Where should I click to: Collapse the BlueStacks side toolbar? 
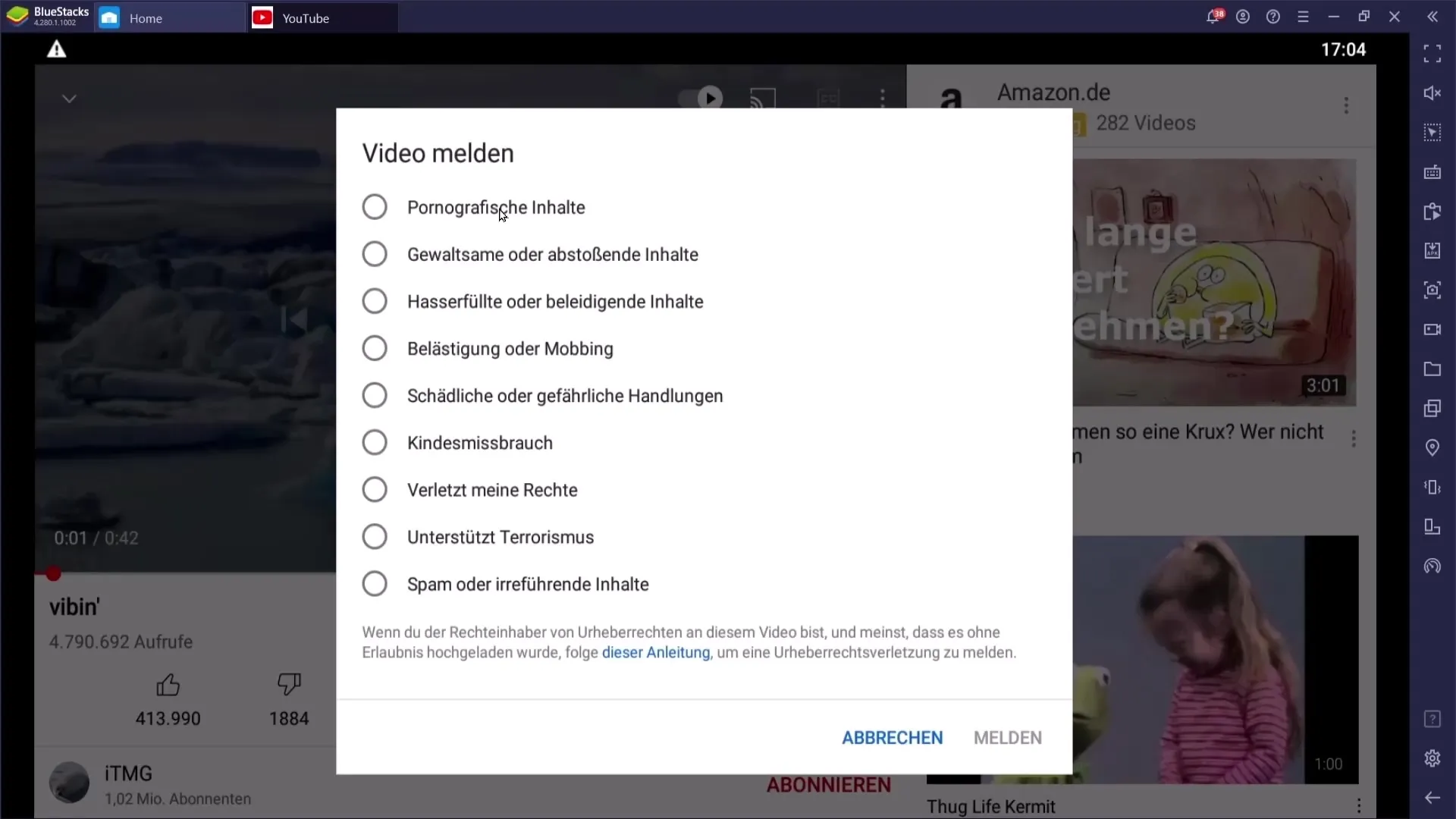[x=1432, y=17]
